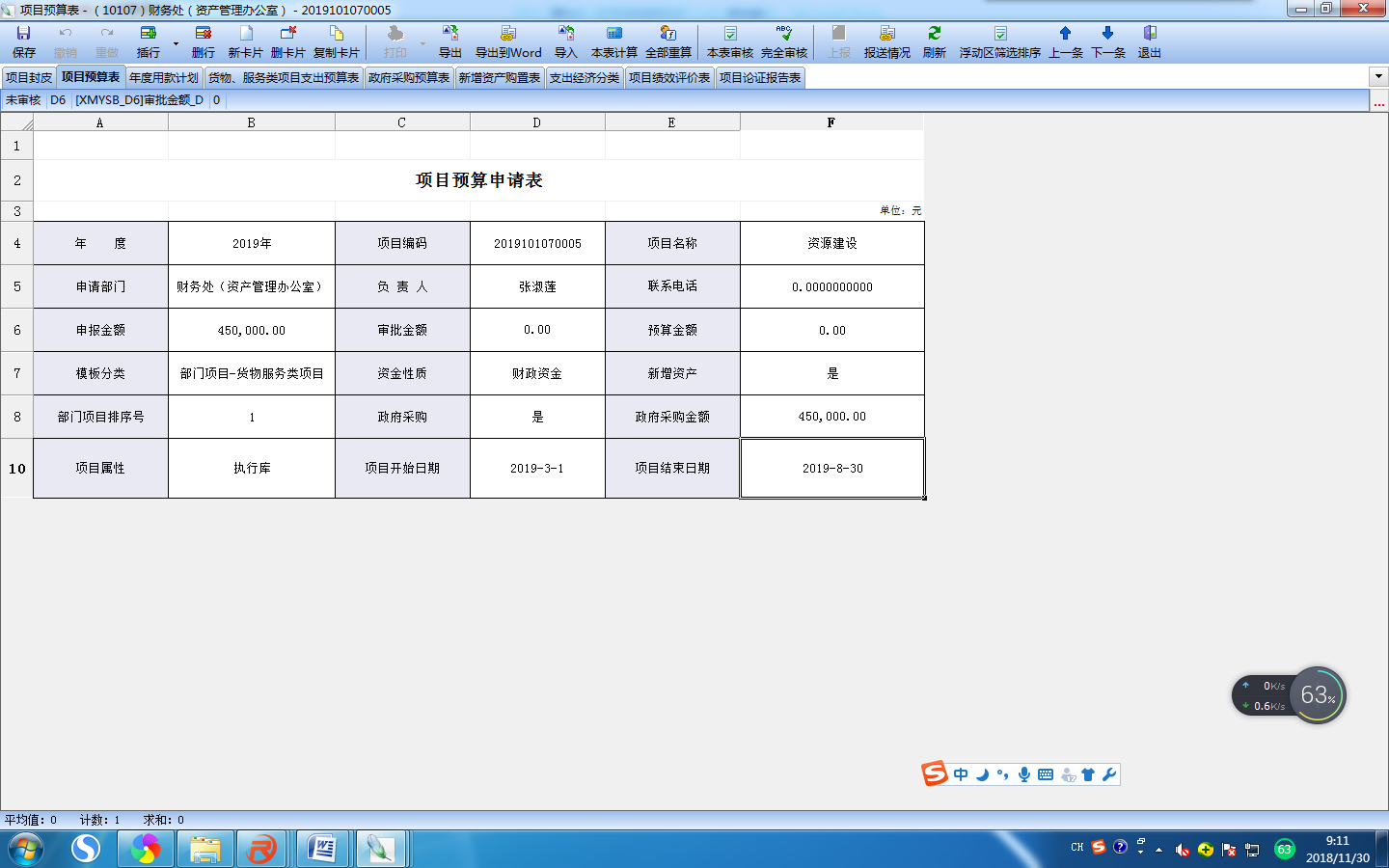Toggle Sogou input Chinese/English mode
The width and height of the screenshot is (1389, 868).
click(x=961, y=774)
